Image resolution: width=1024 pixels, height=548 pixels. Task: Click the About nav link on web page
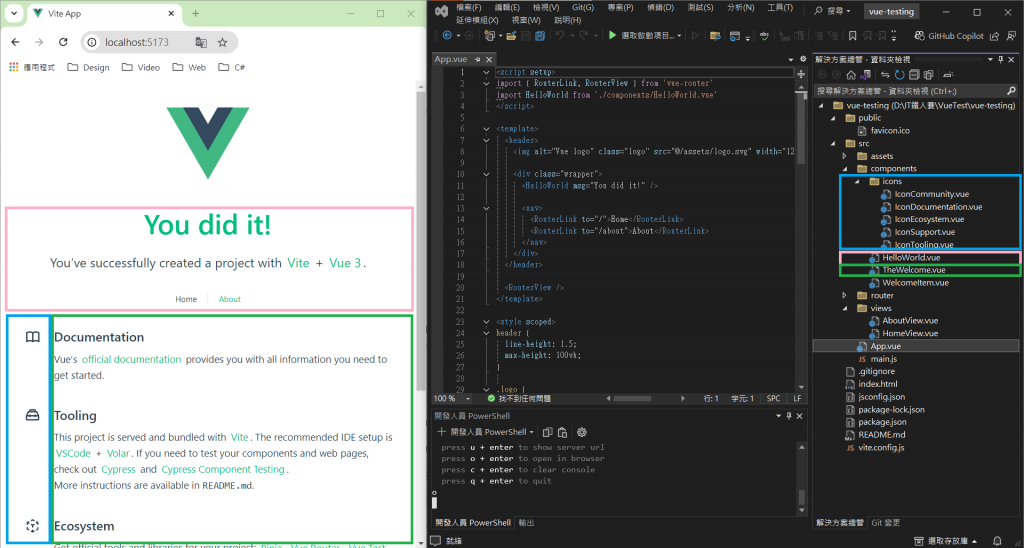[x=229, y=299]
